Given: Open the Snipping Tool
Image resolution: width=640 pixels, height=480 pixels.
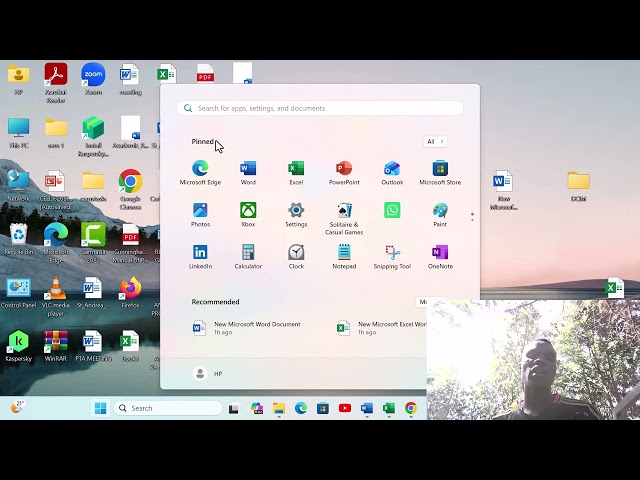Looking at the screenshot, I should (x=392, y=257).
